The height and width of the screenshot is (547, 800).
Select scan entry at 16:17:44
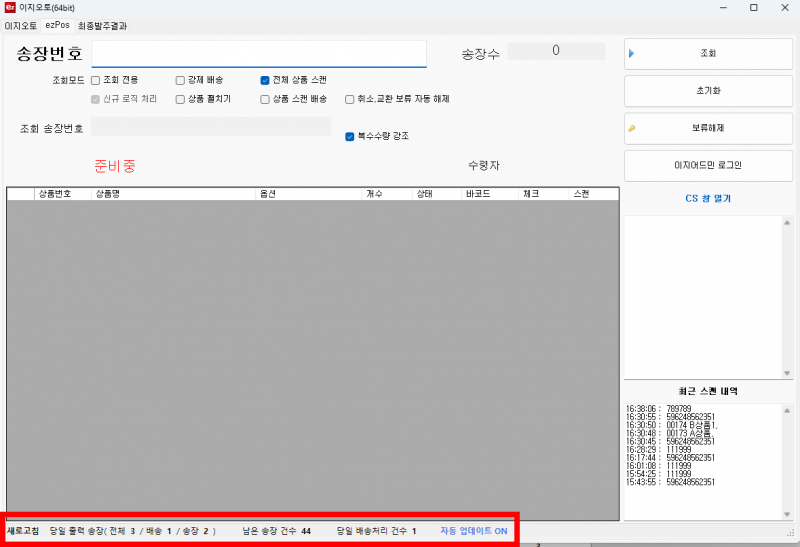pyautogui.click(x=670, y=458)
